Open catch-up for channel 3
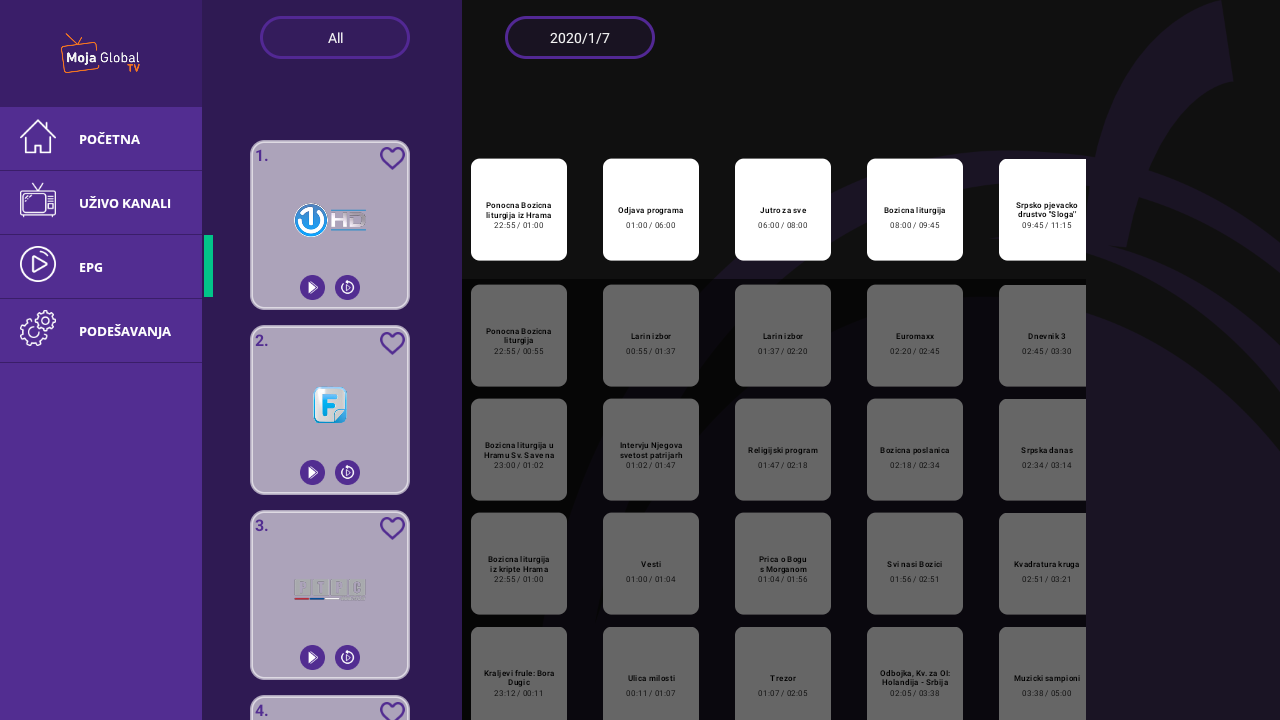The width and height of the screenshot is (1280, 720). 347,657
